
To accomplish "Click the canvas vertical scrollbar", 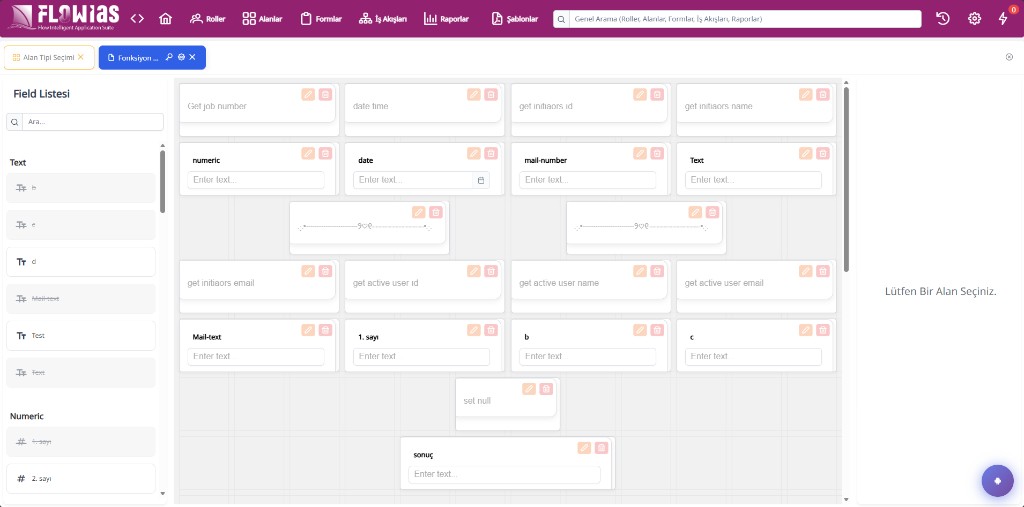I will click(x=846, y=180).
